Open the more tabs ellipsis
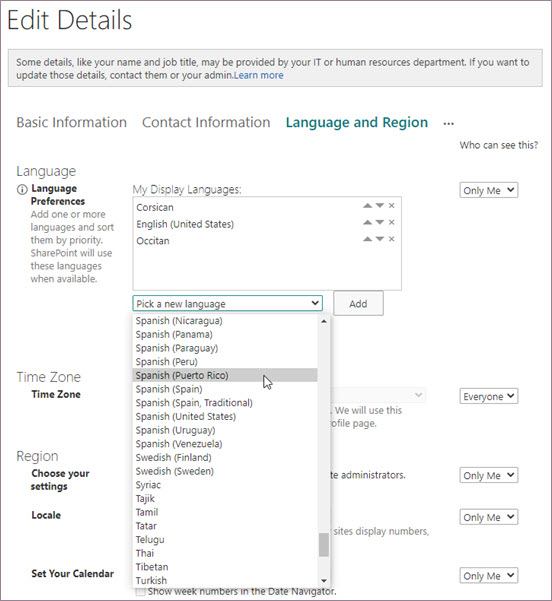Viewport: 552px width, 601px height. click(x=448, y=124)
